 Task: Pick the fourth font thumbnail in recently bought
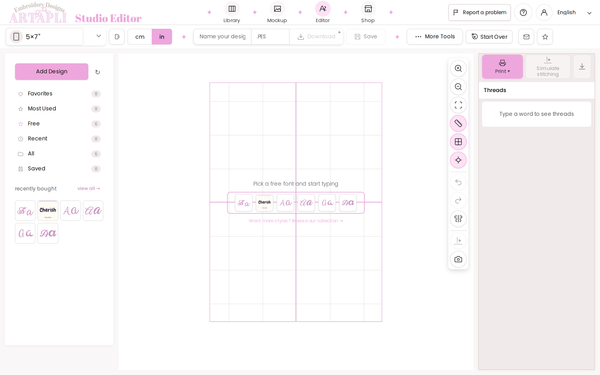93,210
